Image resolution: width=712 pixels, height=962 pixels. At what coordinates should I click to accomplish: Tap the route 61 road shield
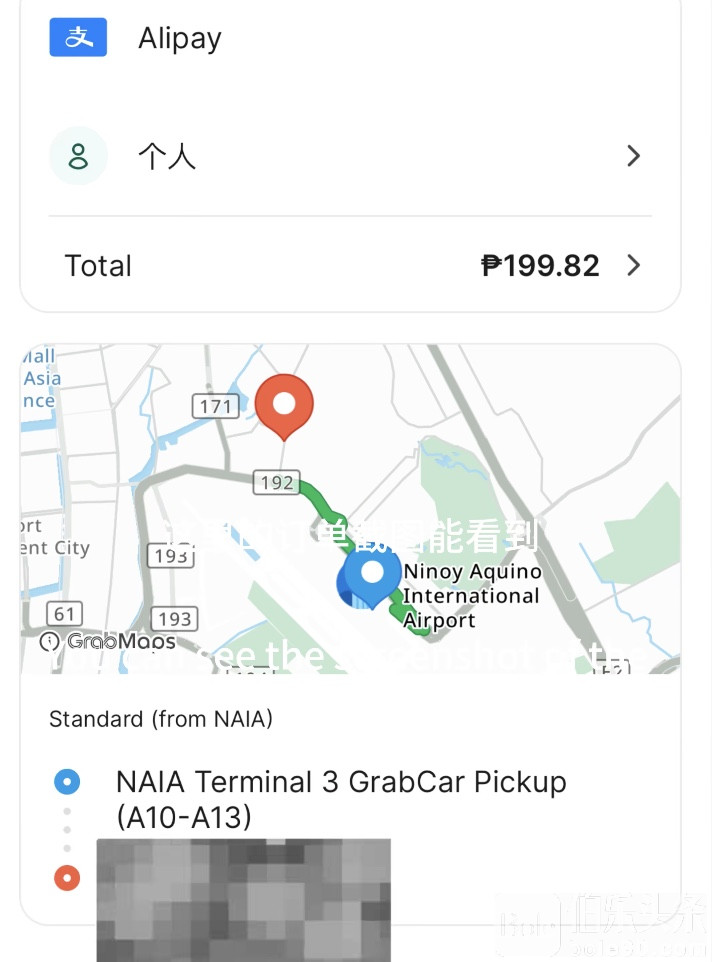pyautogui.click(x=65, y=614)
